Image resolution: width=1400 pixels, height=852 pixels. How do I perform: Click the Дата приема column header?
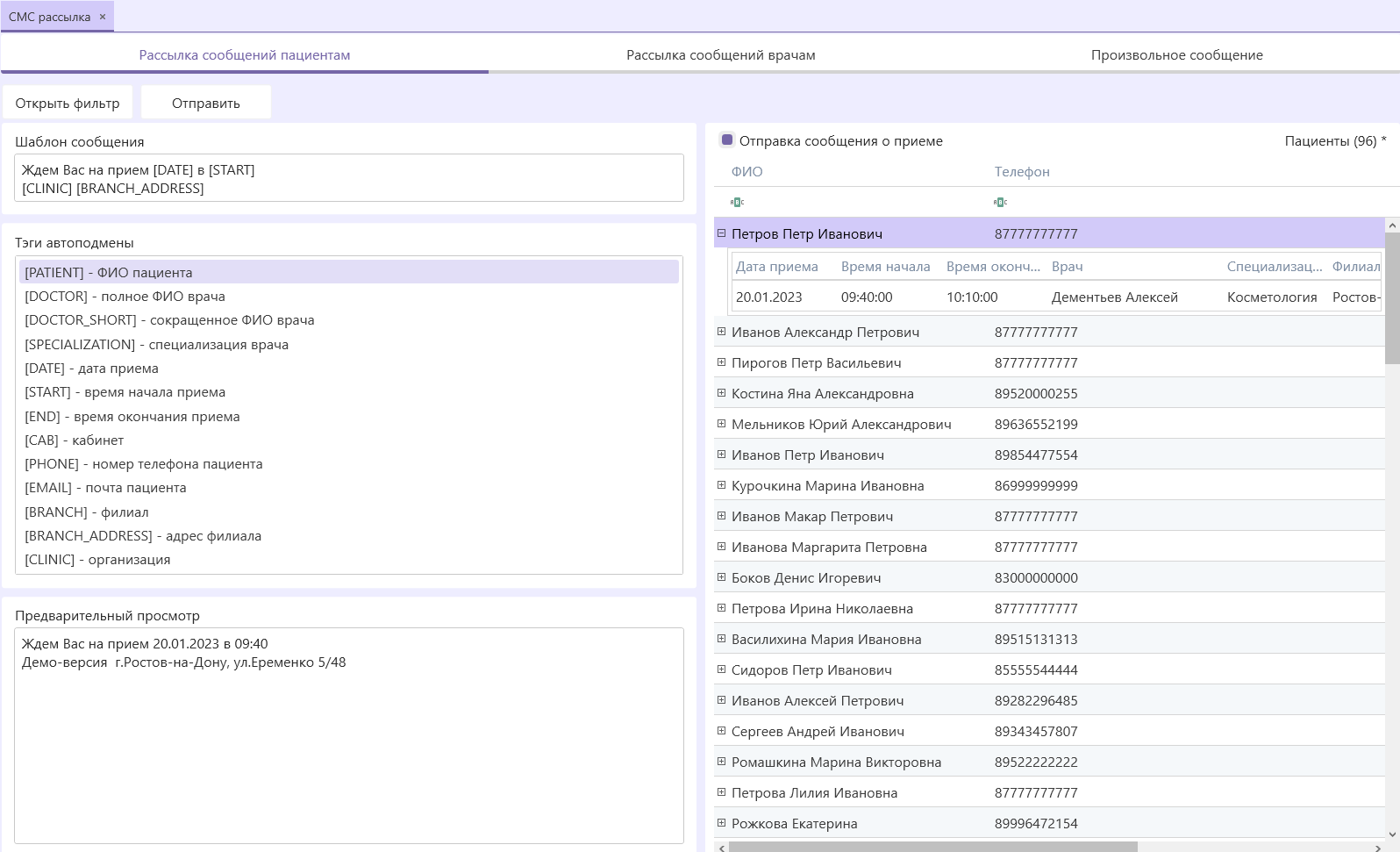click(777, 266)
